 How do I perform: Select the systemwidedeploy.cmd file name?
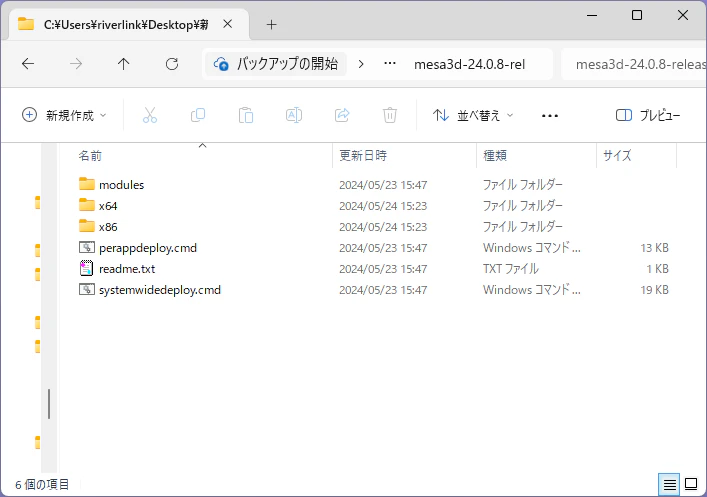pyautogui.click(x=160, y=290)
